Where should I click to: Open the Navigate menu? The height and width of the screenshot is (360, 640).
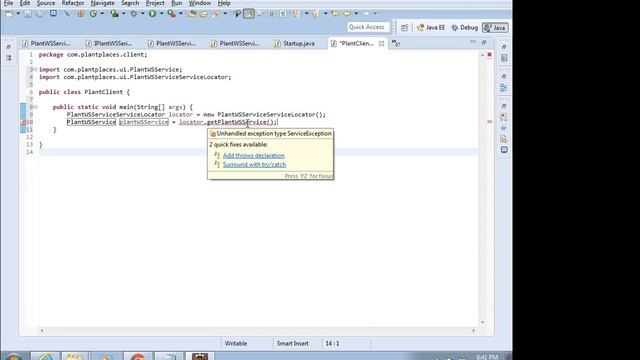[x=102, y=3]
